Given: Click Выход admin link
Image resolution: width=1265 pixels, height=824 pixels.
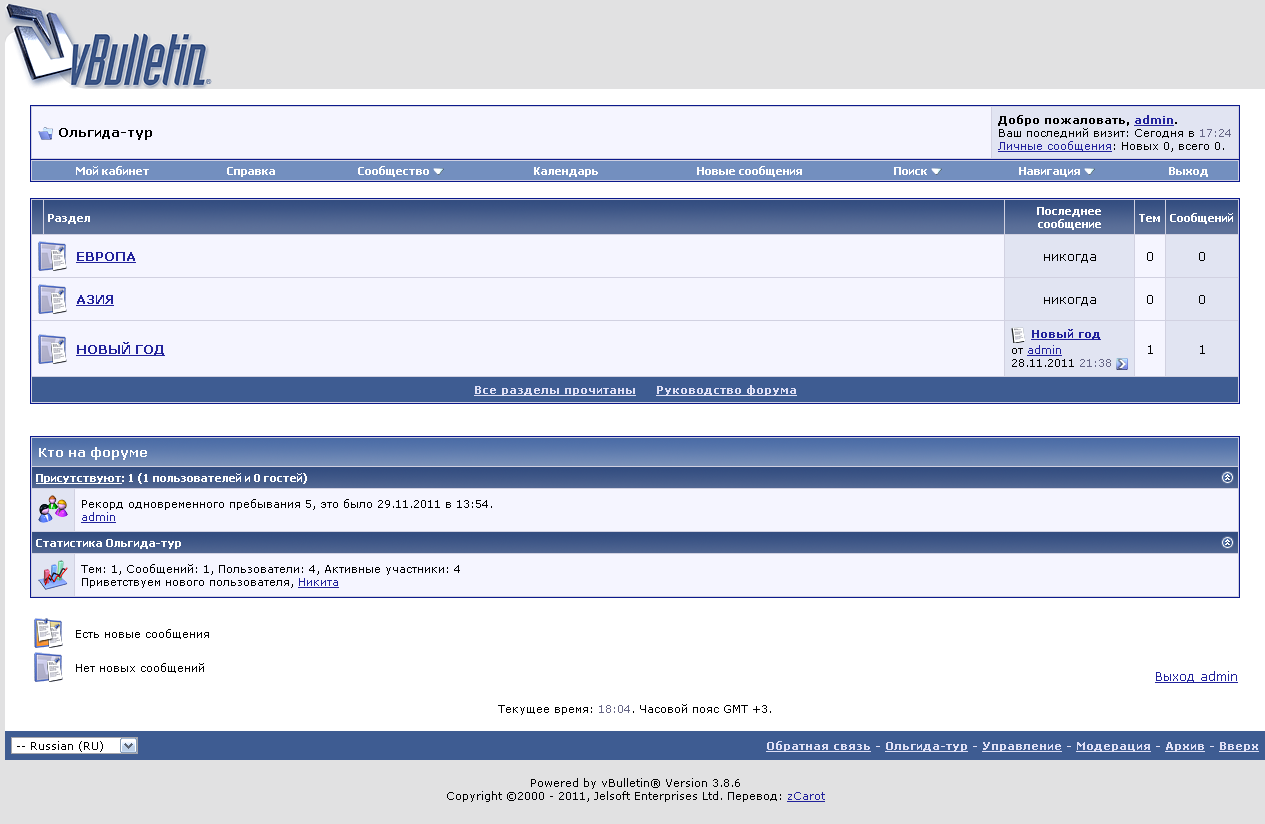Looking at the screenshot, I should [x=1196, y=677].
